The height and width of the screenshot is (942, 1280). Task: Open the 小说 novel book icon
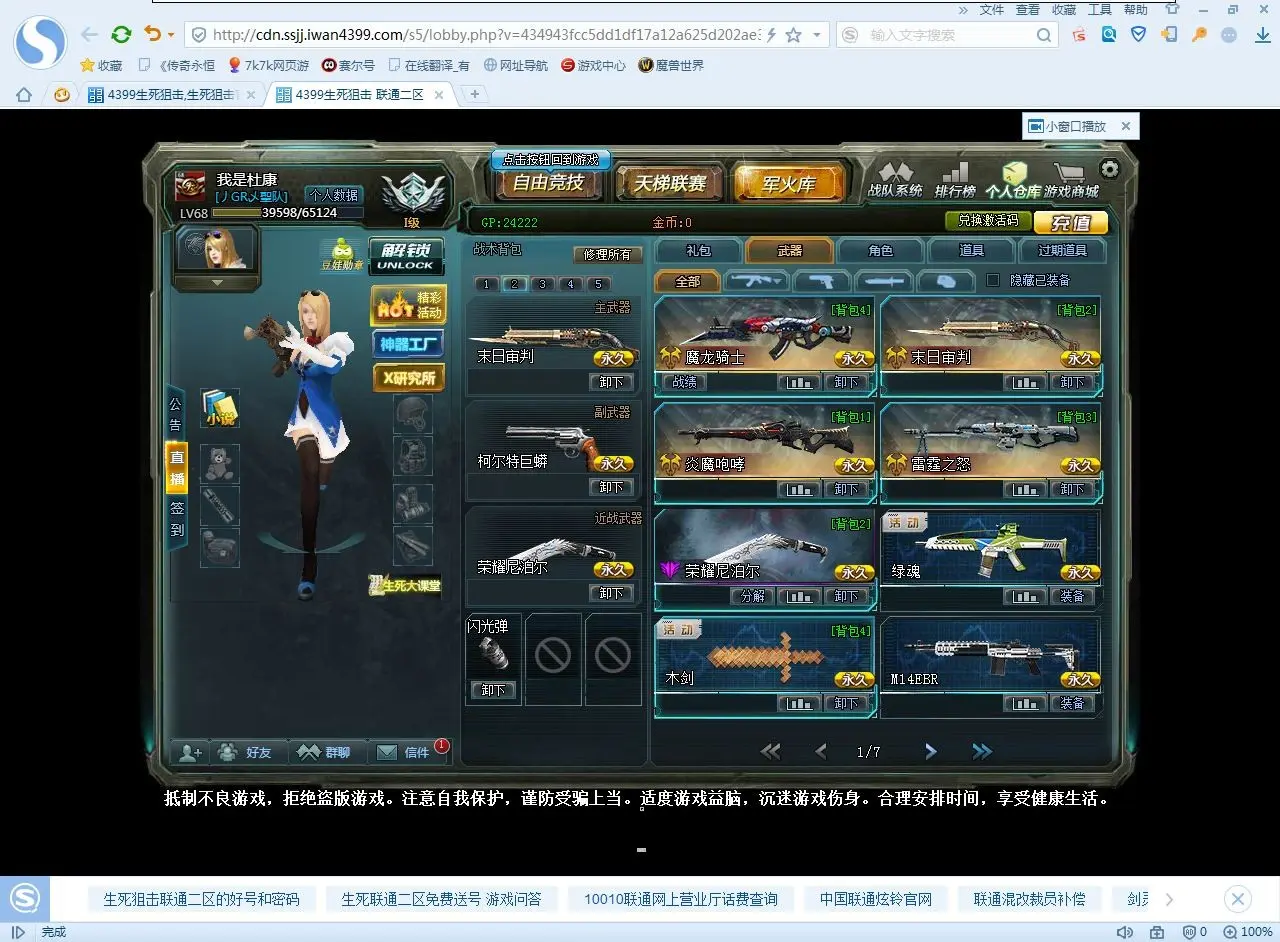pos(220,409)
